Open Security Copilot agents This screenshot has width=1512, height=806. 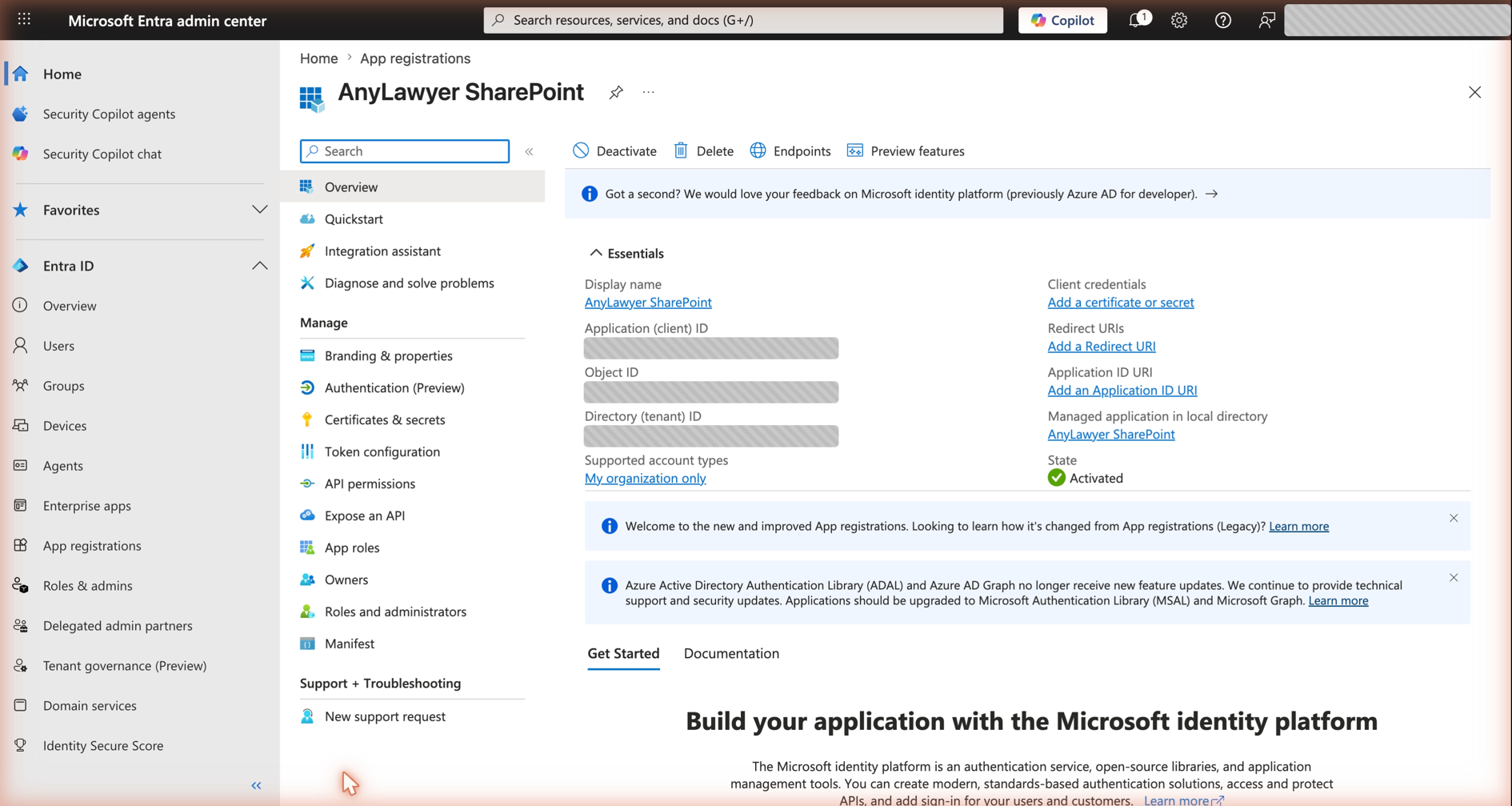click(x=109, y=114)
